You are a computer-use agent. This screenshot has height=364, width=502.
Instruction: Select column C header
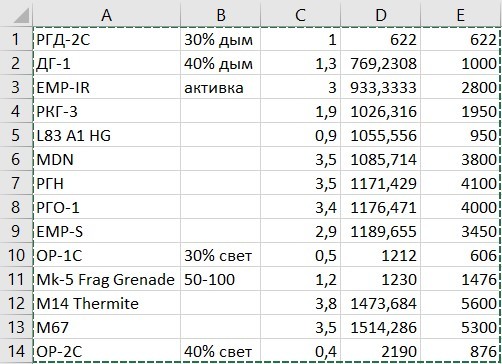point(300,15)
